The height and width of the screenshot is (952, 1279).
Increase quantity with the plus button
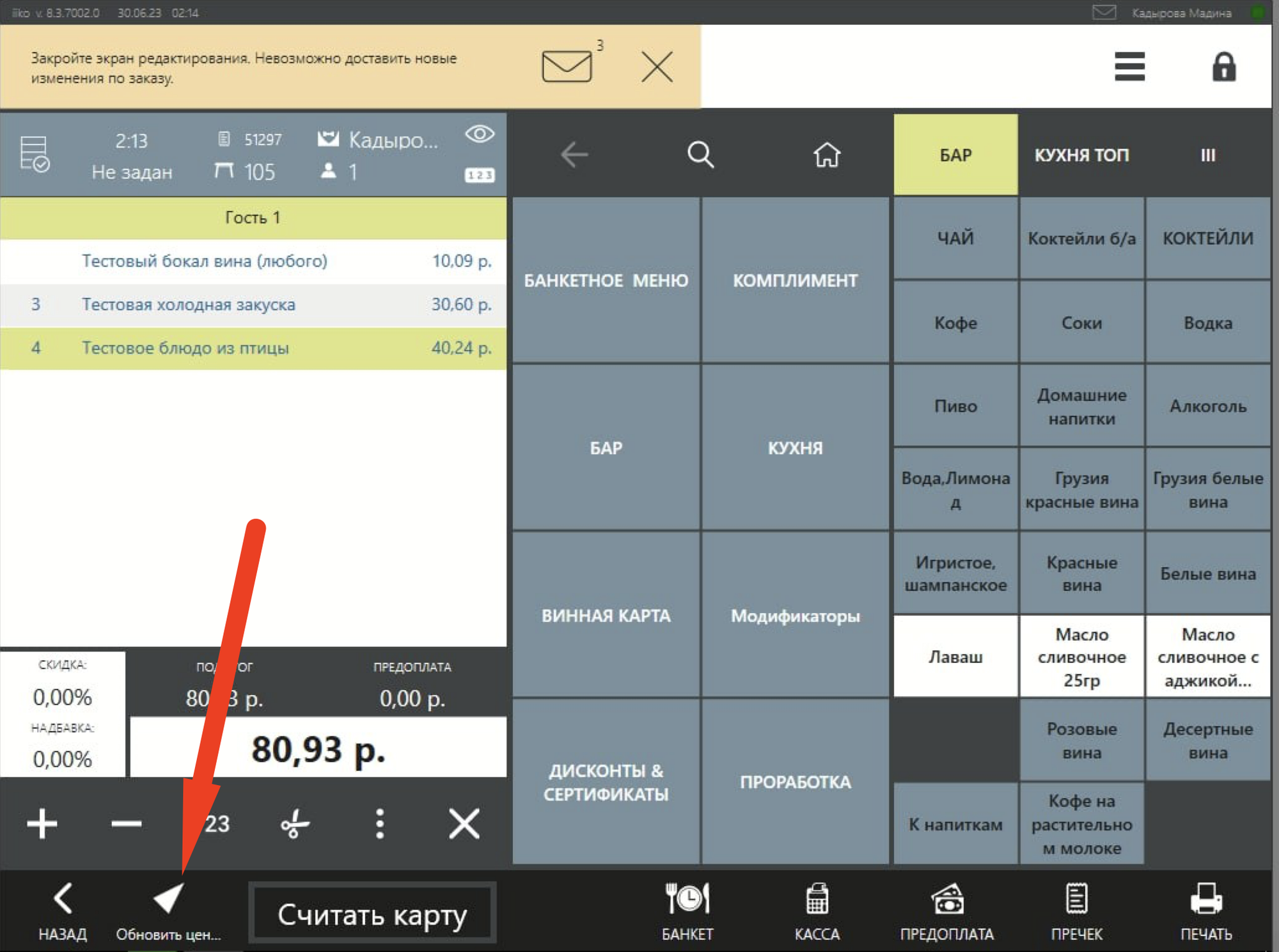click(x=42, y=823)
